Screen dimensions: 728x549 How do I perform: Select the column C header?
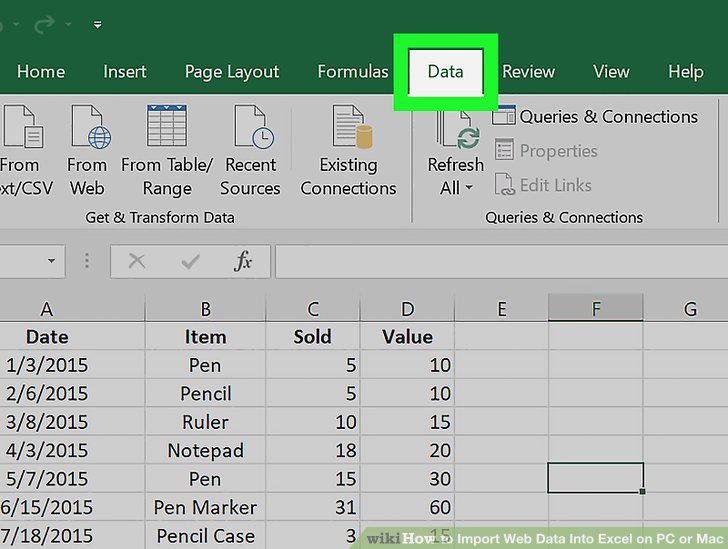click(x=313, y=308)
